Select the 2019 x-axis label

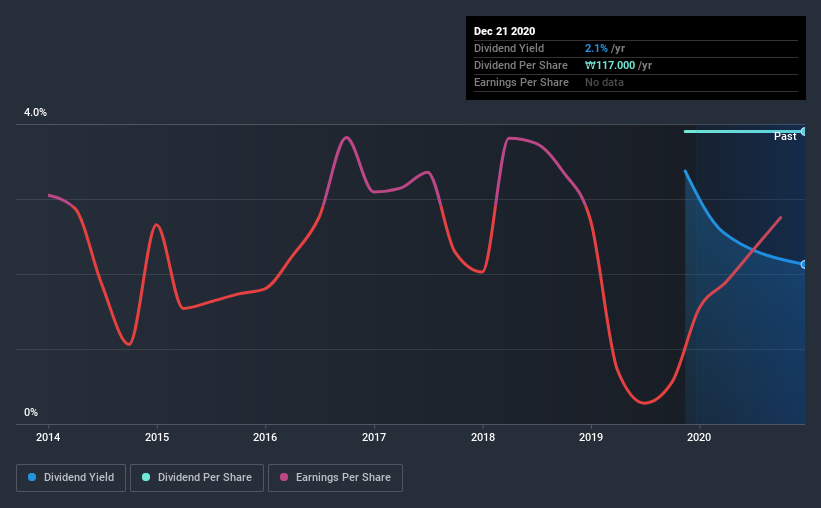591,437
